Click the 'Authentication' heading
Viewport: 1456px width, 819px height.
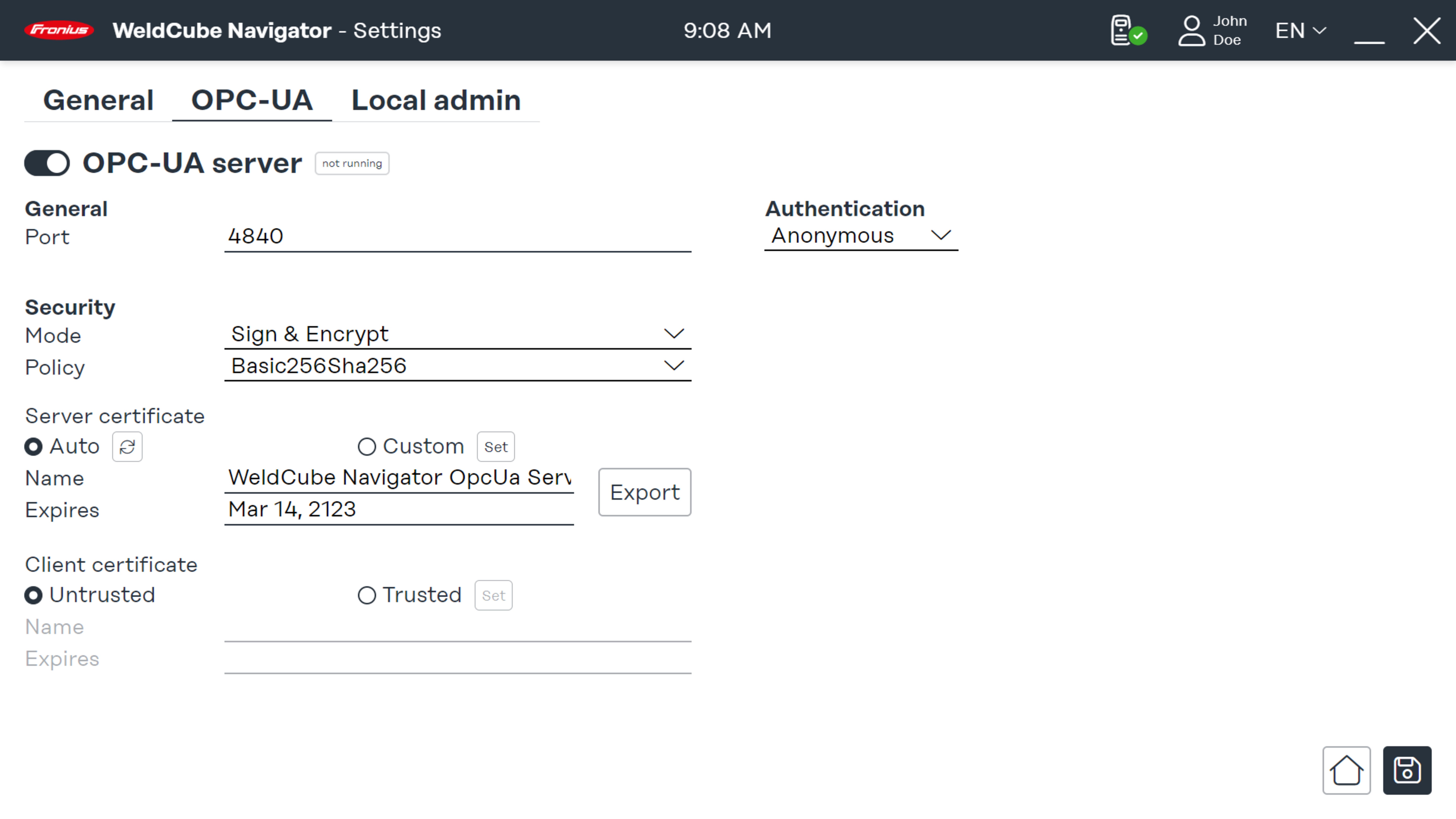tap(845, 209)
